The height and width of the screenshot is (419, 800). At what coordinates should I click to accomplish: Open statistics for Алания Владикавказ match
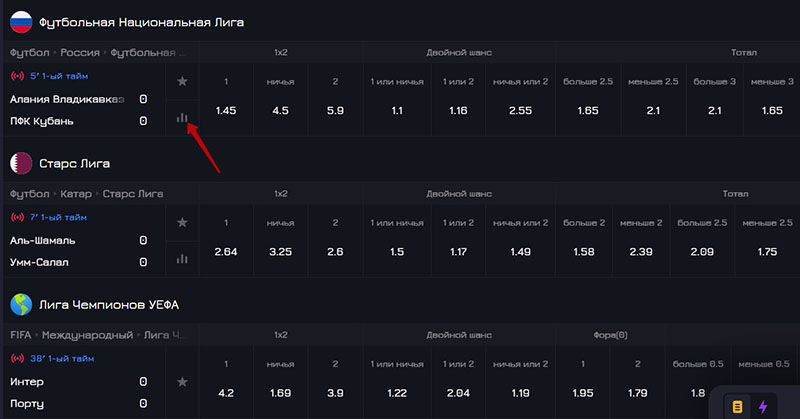coord(182,119)
